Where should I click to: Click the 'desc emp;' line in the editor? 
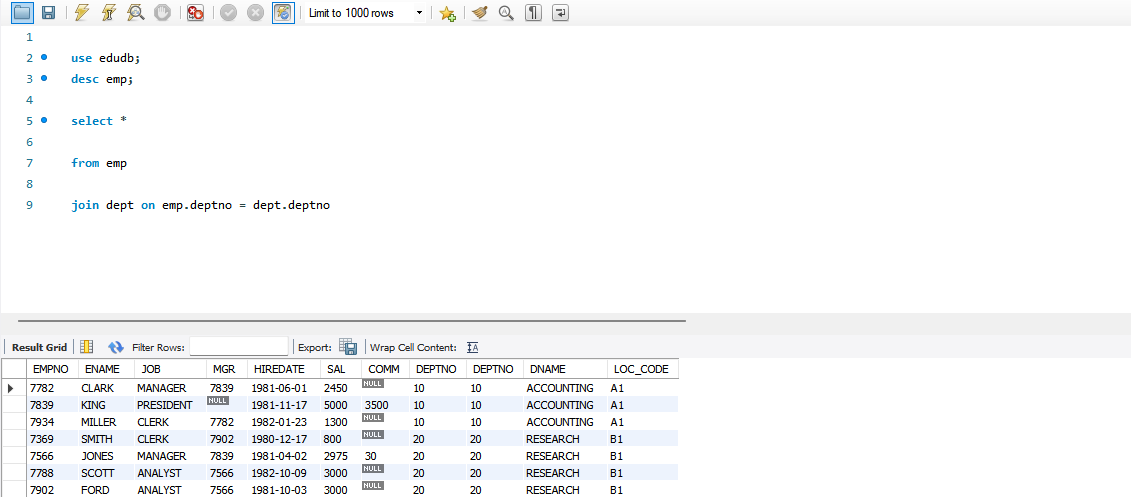click(x=102, y=79)
